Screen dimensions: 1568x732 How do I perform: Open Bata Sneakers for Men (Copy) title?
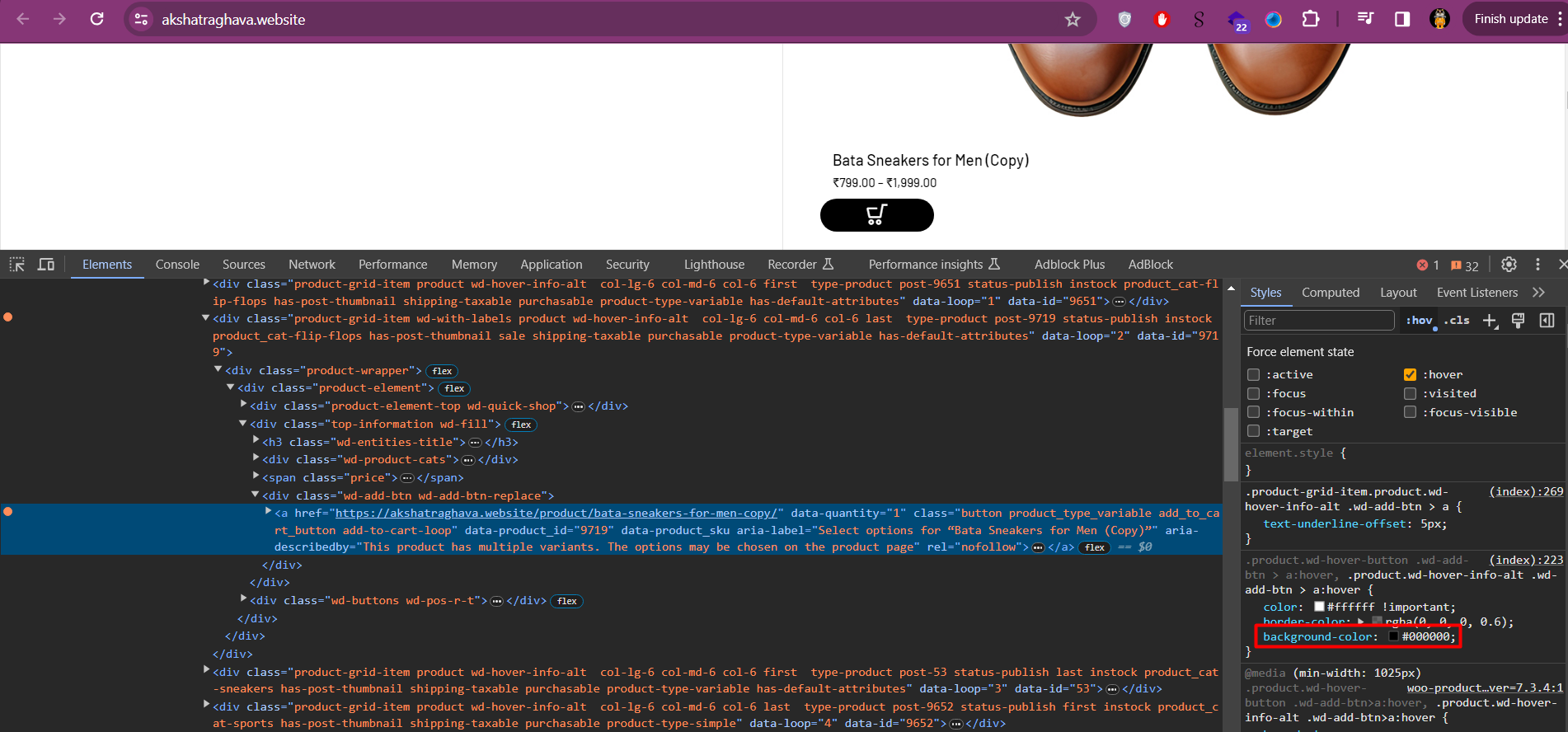(931, 160)
